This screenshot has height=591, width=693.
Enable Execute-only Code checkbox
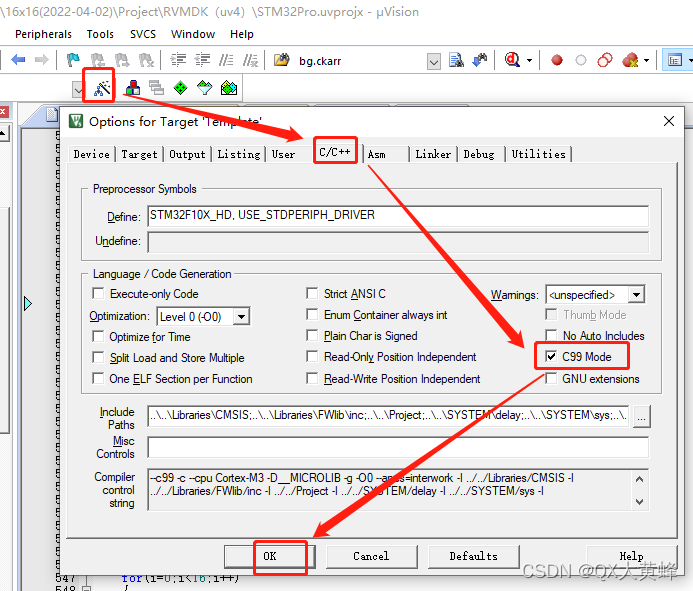[x=98, y=294]
